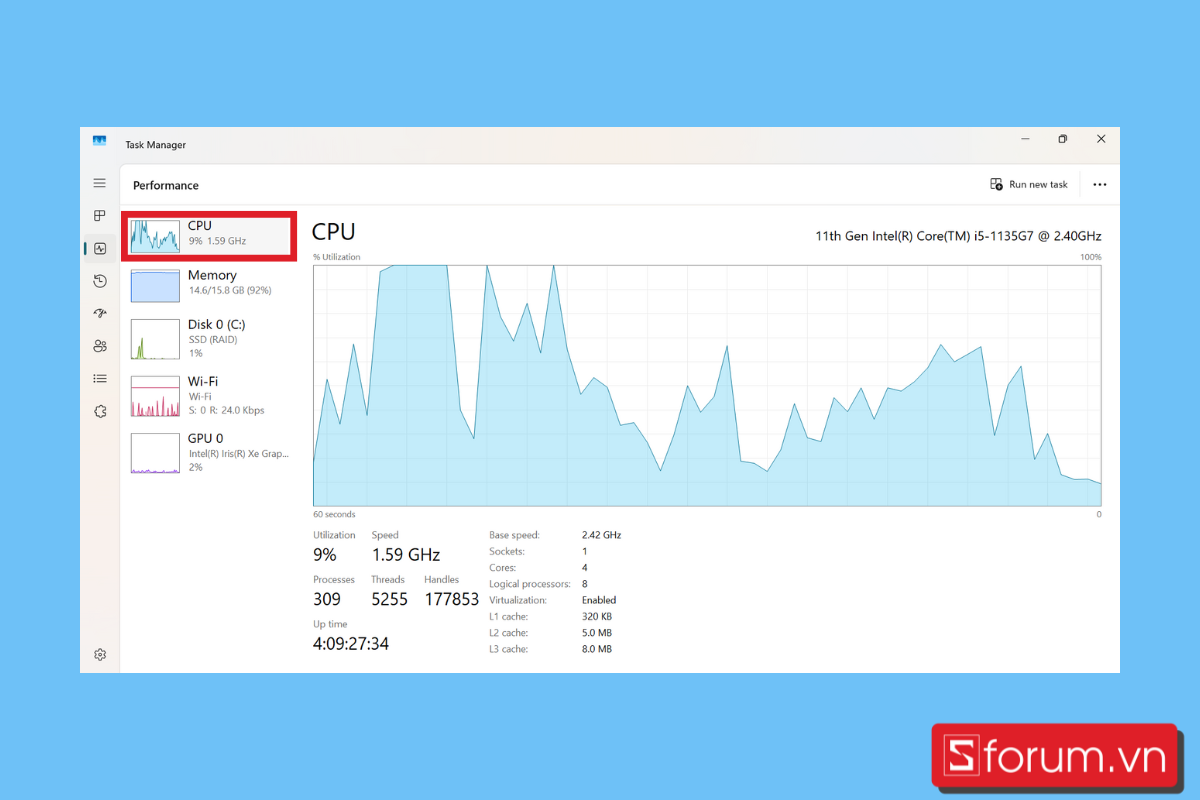Select the Performance page icon in sidebar

[100, 249]
